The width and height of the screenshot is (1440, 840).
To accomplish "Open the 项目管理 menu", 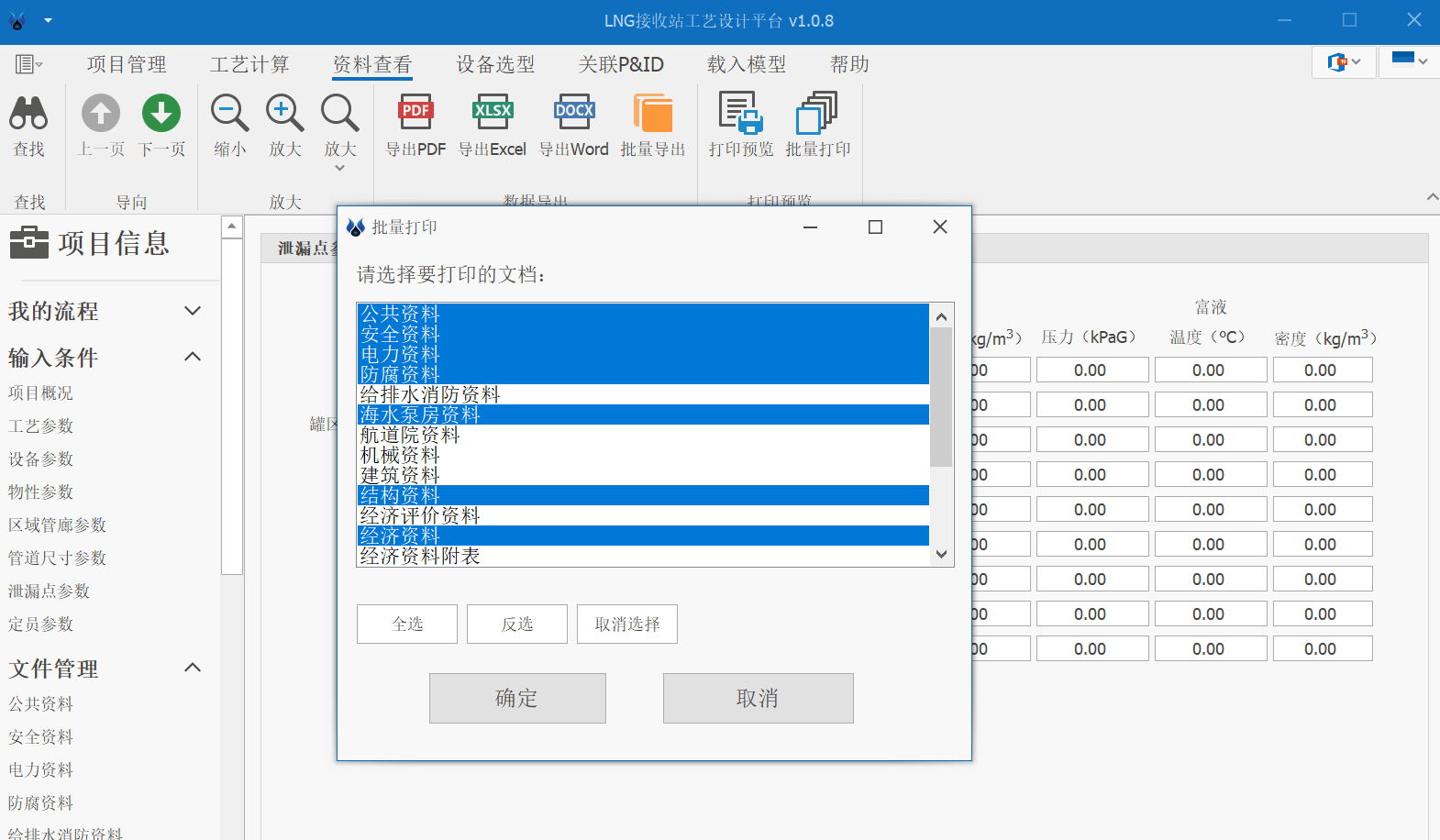I will [127, 64].
